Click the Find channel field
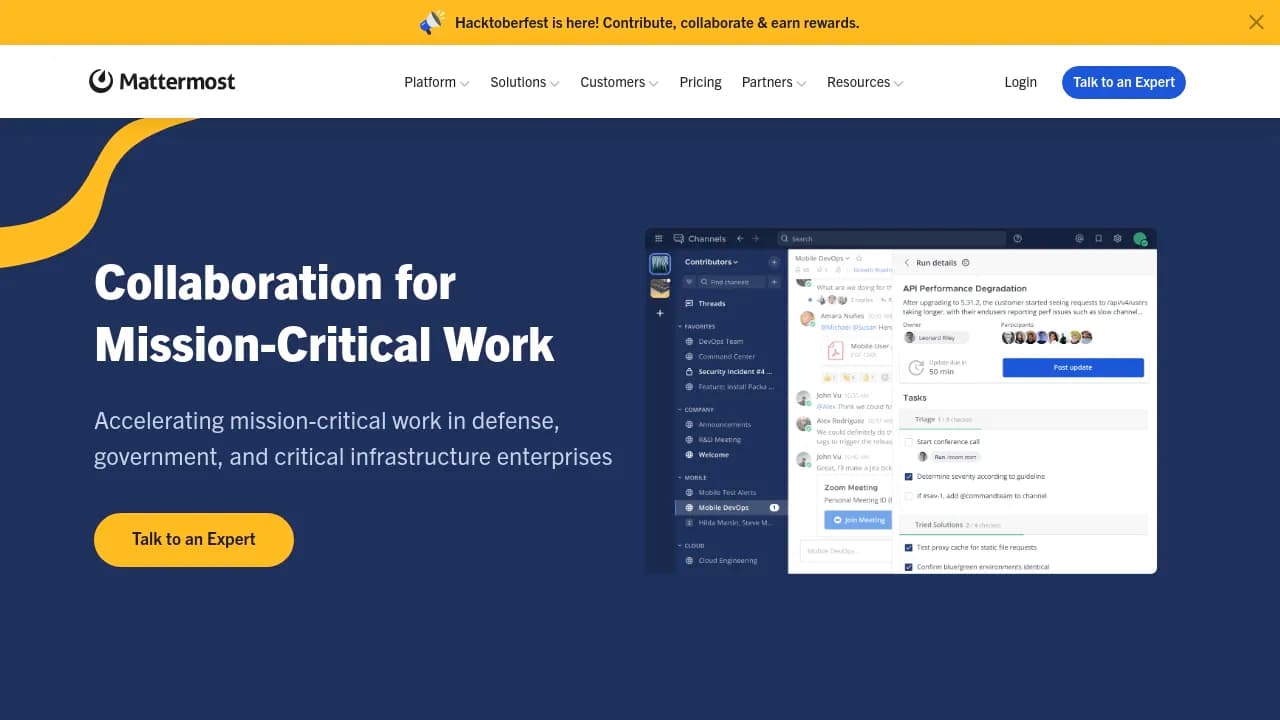Screen dimensions: 1280x720 [730, 282]
